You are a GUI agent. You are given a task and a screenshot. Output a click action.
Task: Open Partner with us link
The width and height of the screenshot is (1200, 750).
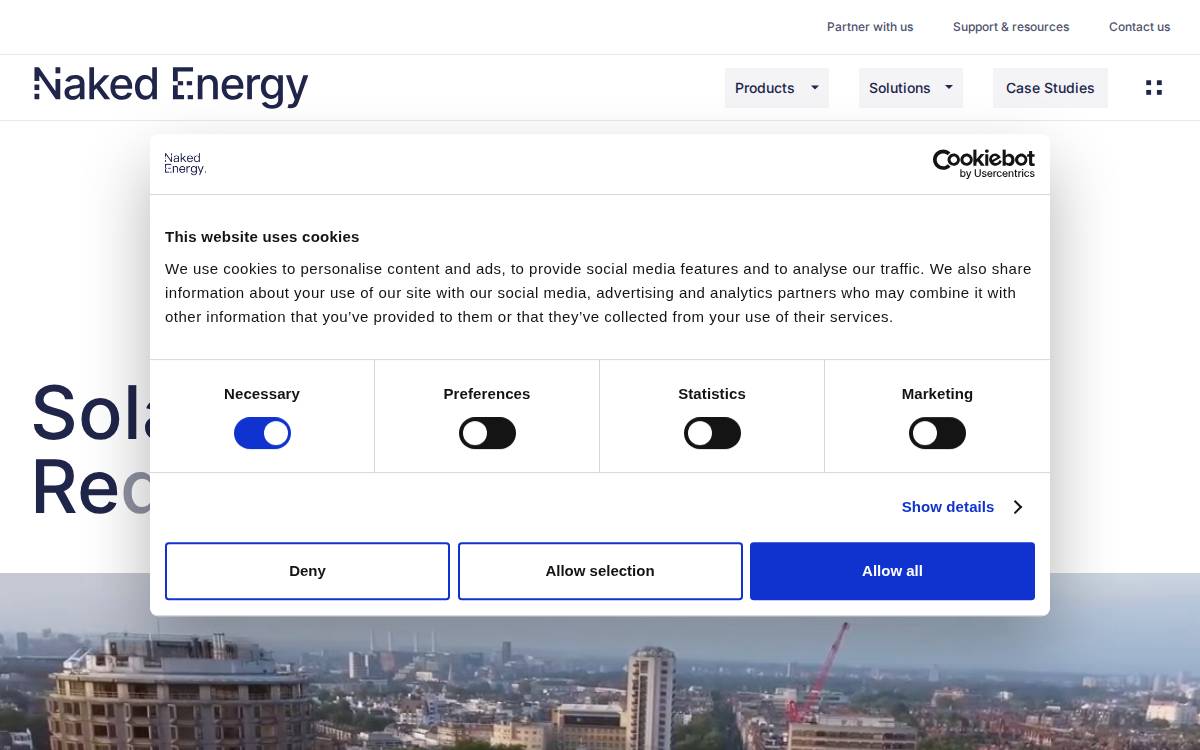[870, 27]
